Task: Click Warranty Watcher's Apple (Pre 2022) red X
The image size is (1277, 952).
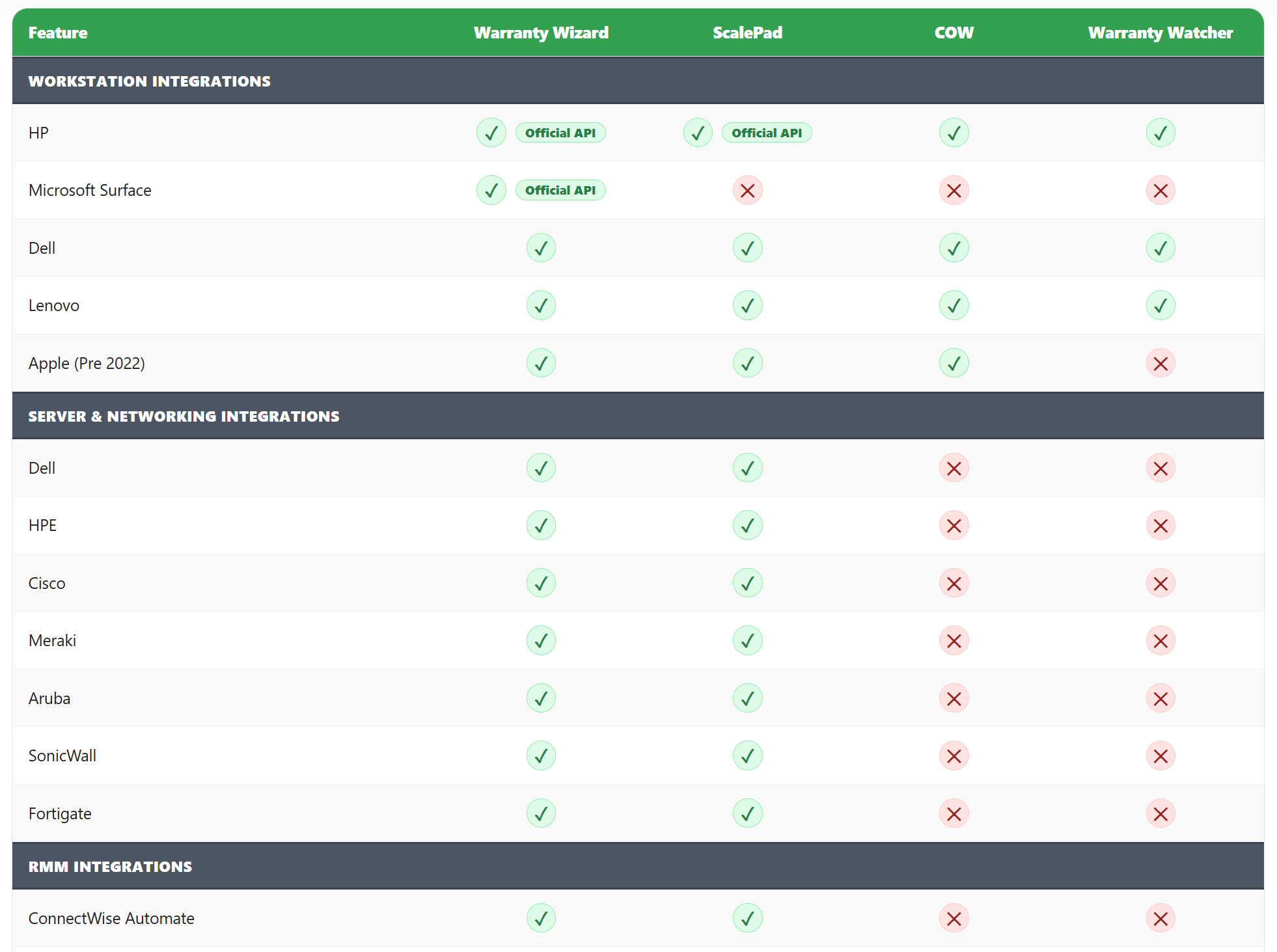Action: tap(1160, 363)
